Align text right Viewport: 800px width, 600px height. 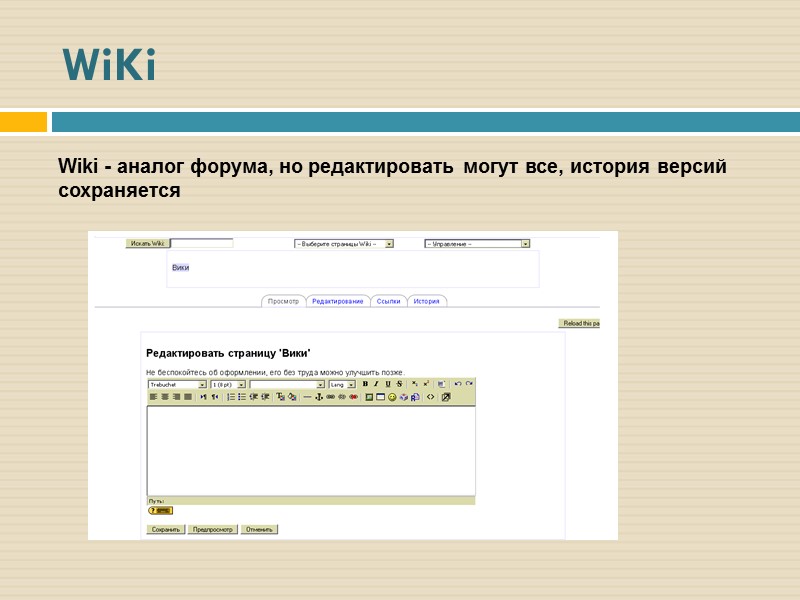coord(177,397)
